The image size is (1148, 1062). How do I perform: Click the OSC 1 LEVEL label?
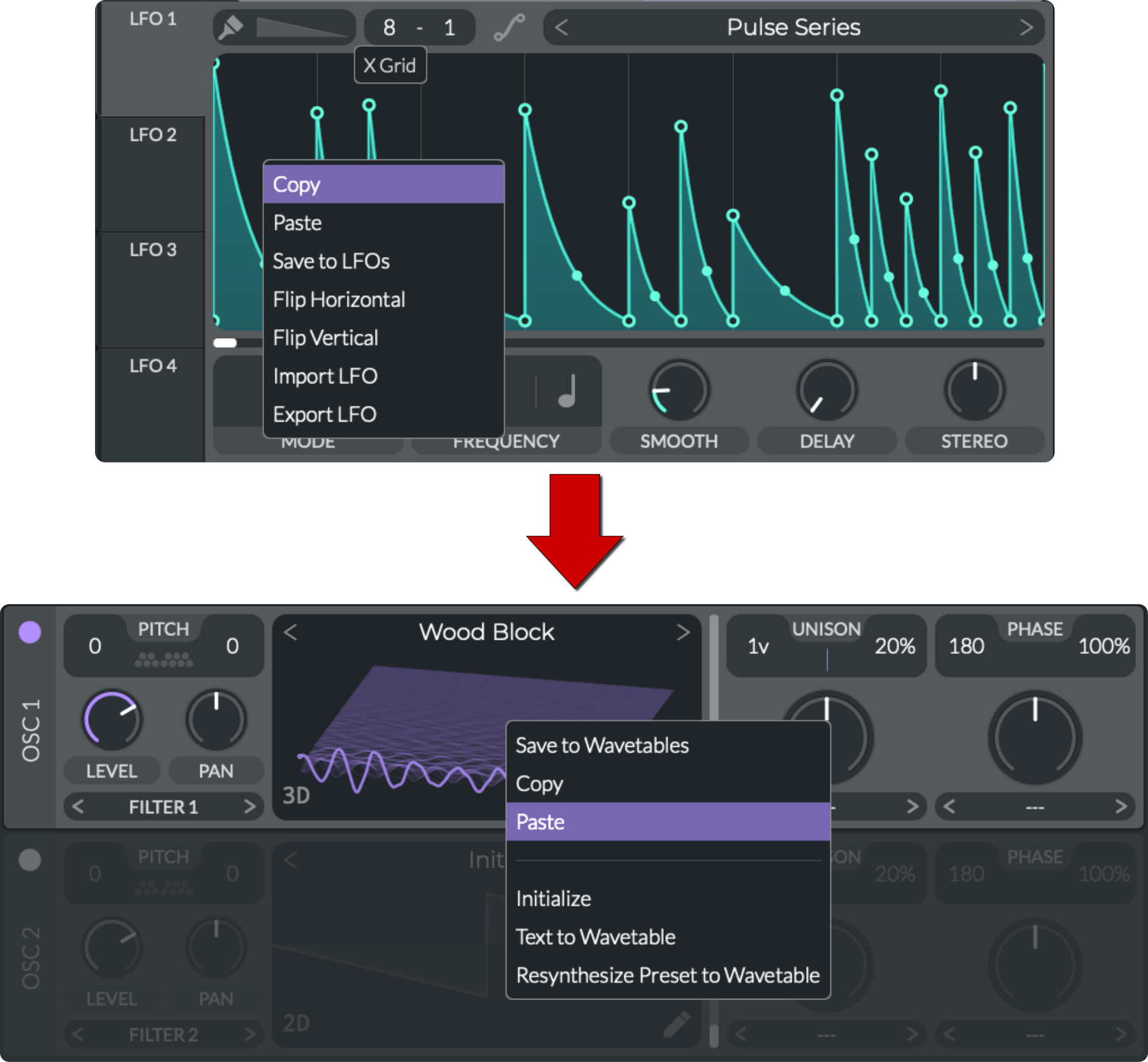pyautogui.click(x=112, y=771)
